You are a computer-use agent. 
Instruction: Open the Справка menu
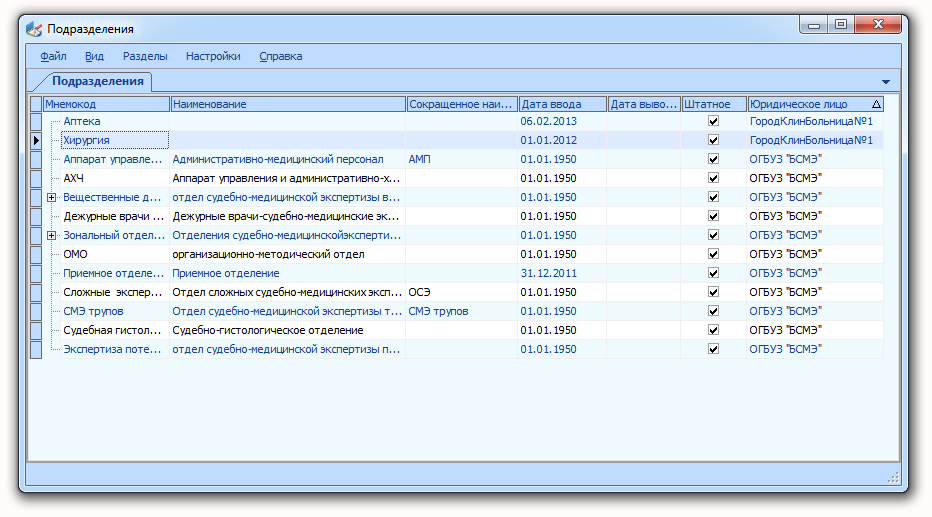(281, 56)
